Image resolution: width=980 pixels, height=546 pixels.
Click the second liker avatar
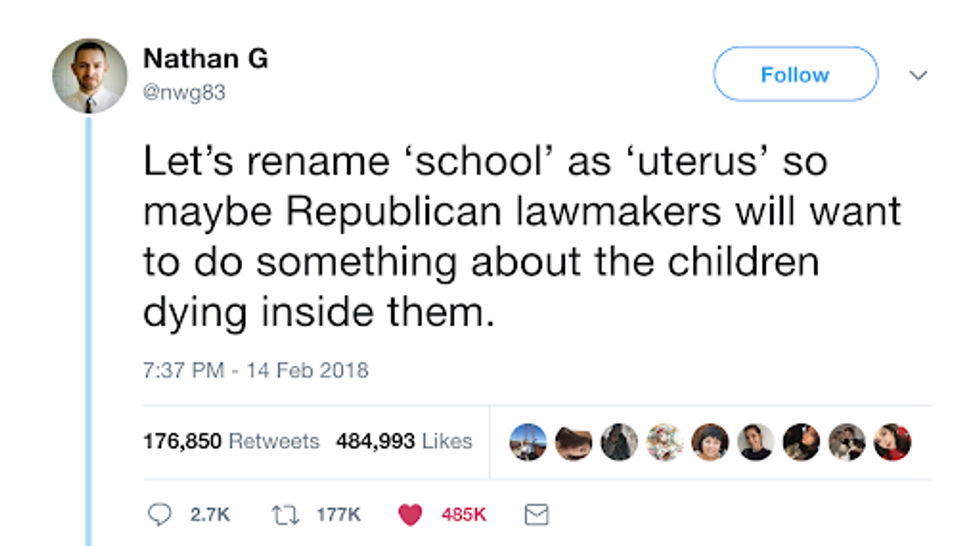click(573, 442)
